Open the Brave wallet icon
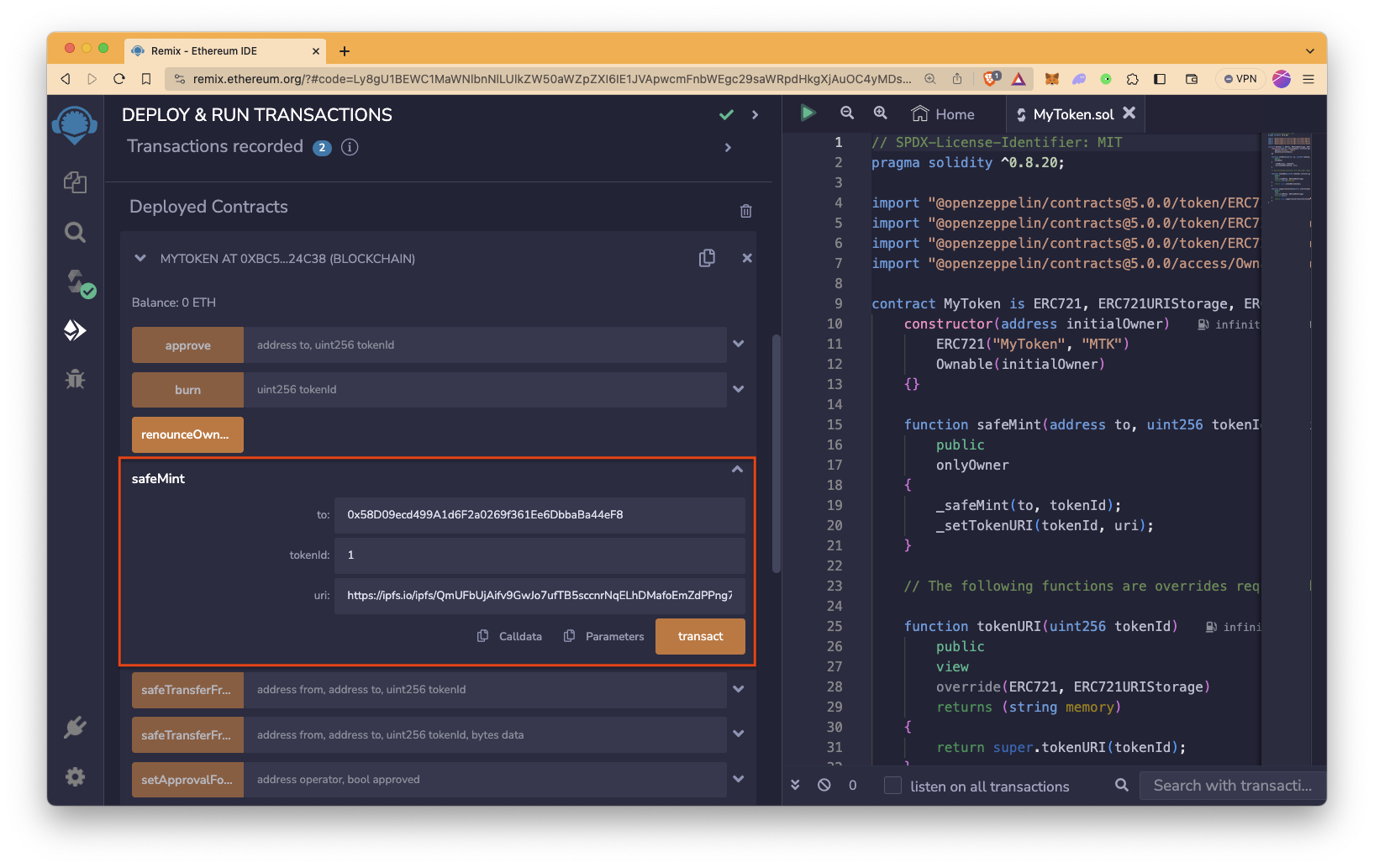 pyautogui.click(x=1192, y=79)
